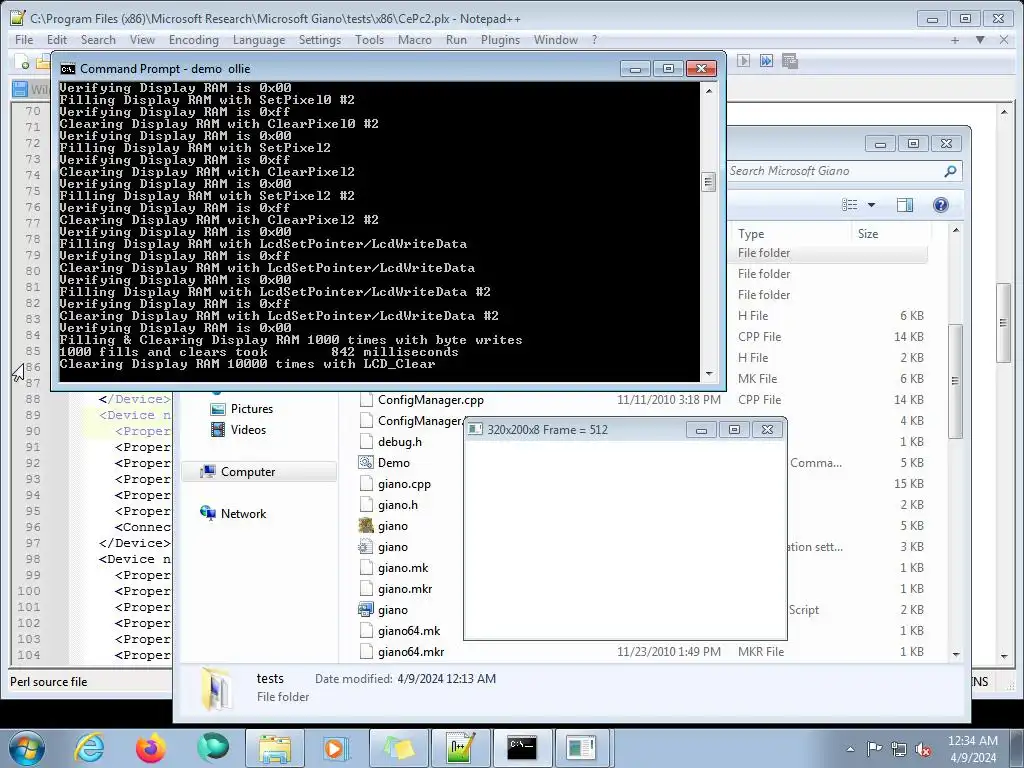Viewport: 1024px width, 768px height.
Task: Click the green sphere app on taskbar
Action: click(213, 748)
